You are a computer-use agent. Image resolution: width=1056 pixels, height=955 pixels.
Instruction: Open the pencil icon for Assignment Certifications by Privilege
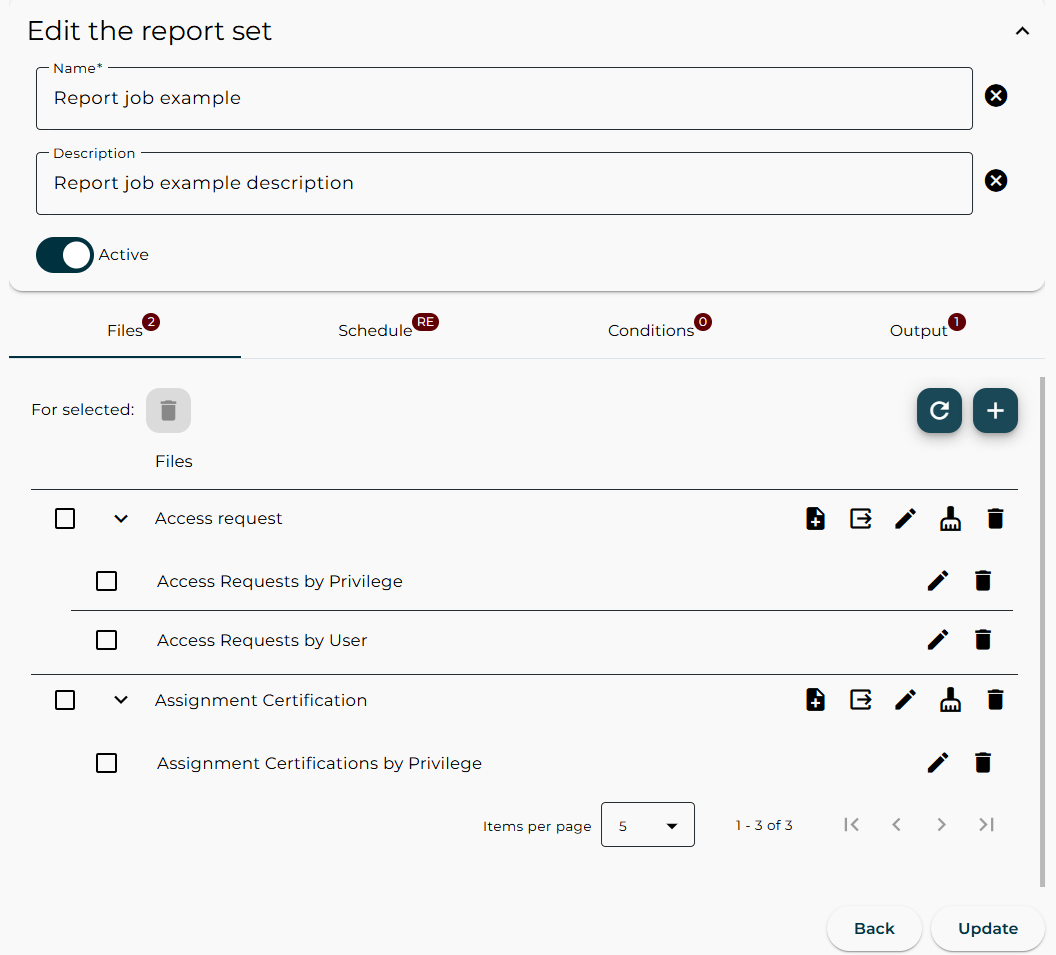coord(938,762)
